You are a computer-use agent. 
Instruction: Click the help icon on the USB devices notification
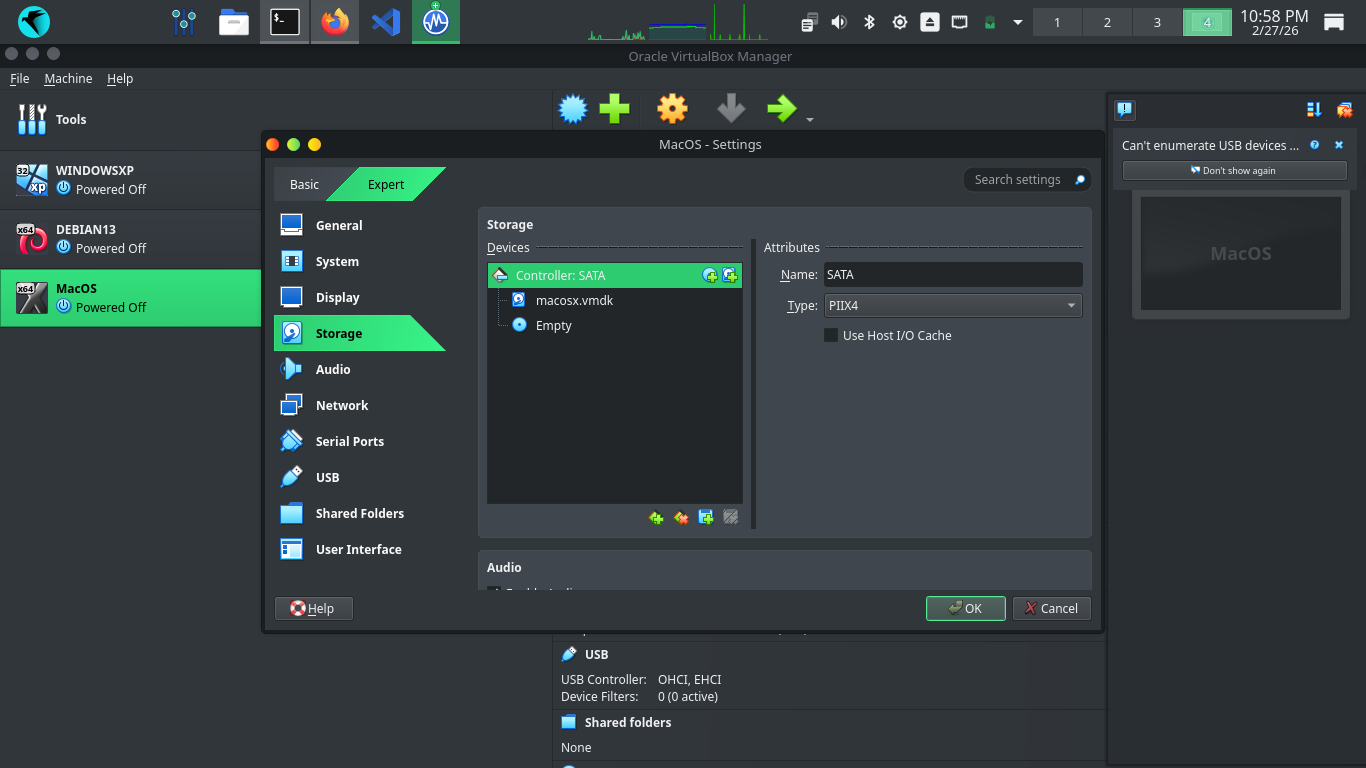1315,145
